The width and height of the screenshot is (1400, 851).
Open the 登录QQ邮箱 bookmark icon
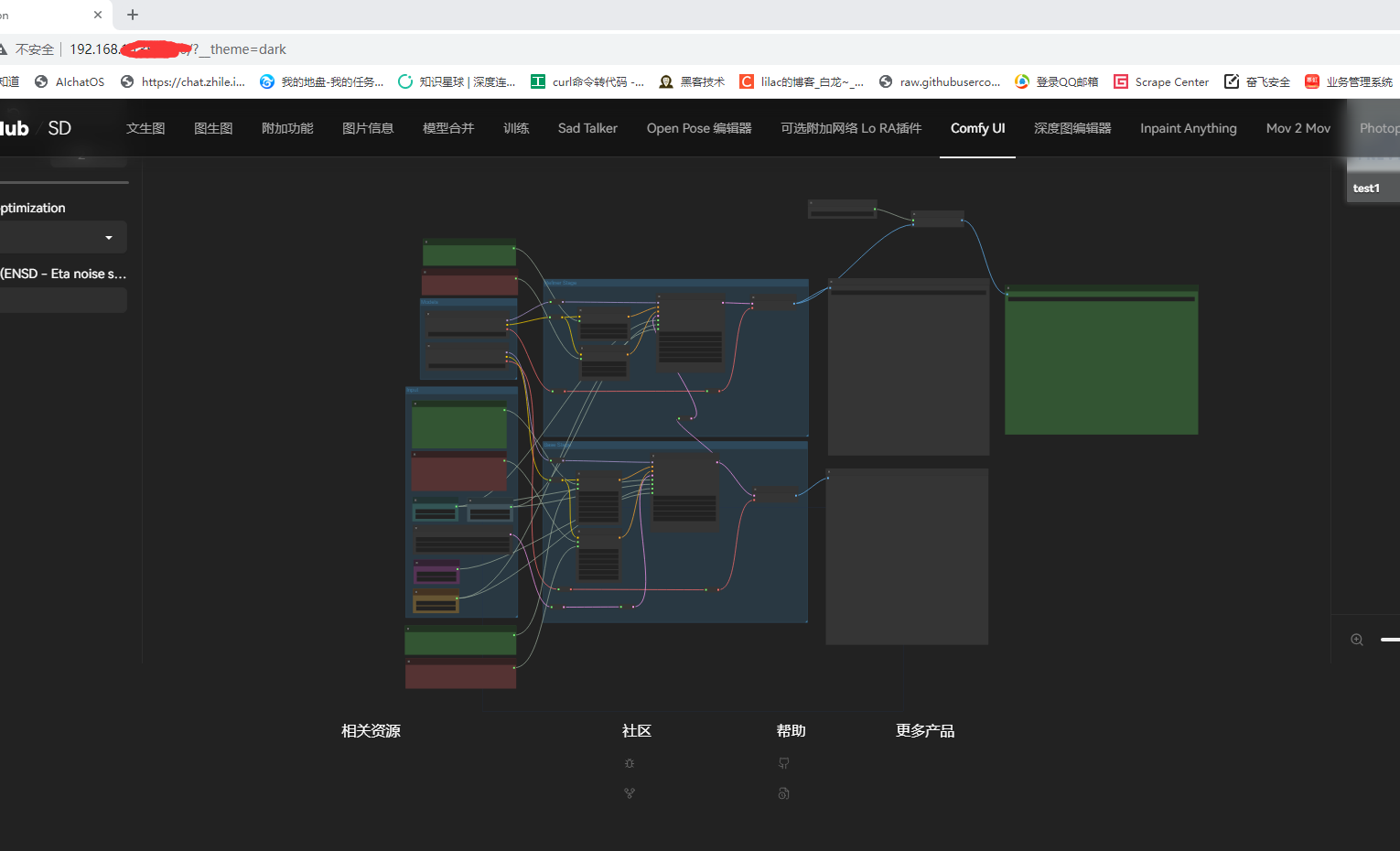tap(1021, 81)
